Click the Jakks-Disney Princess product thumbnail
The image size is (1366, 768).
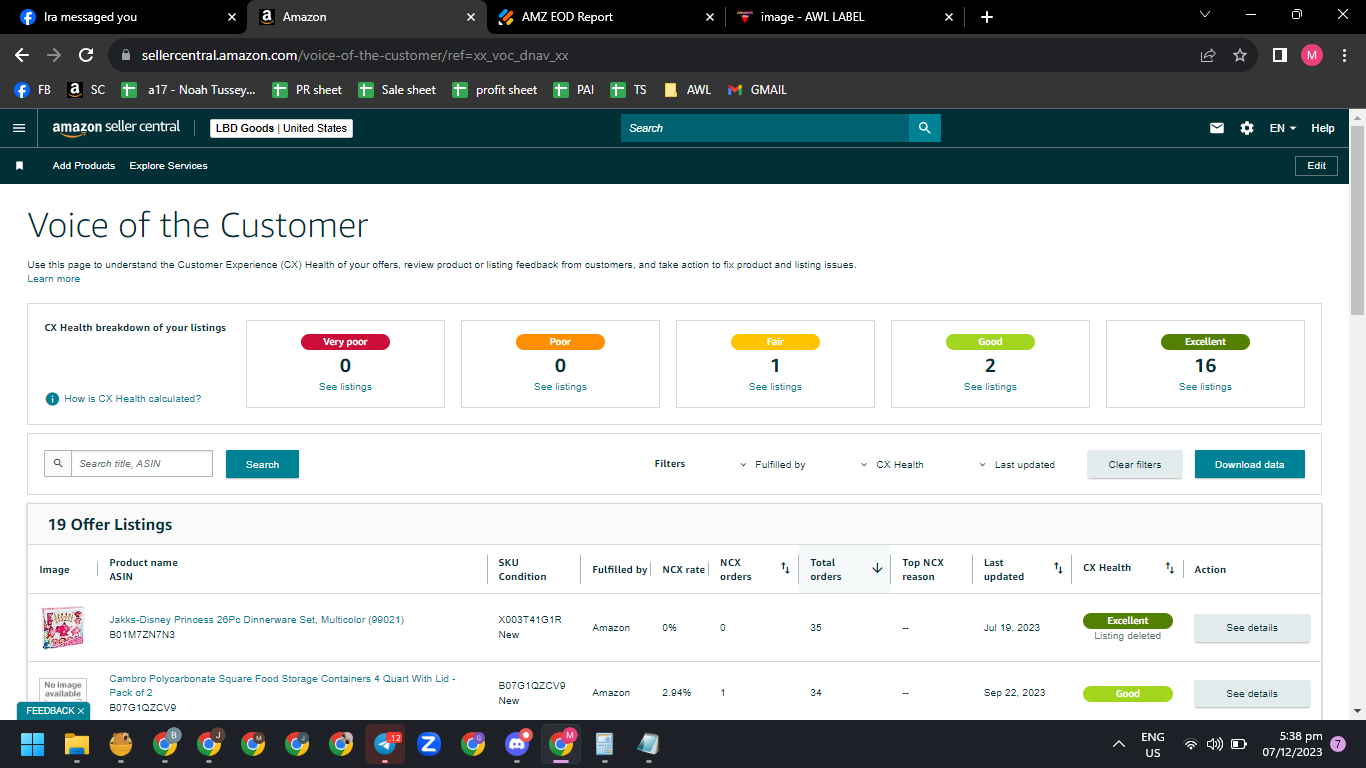(x=62, y=628)
